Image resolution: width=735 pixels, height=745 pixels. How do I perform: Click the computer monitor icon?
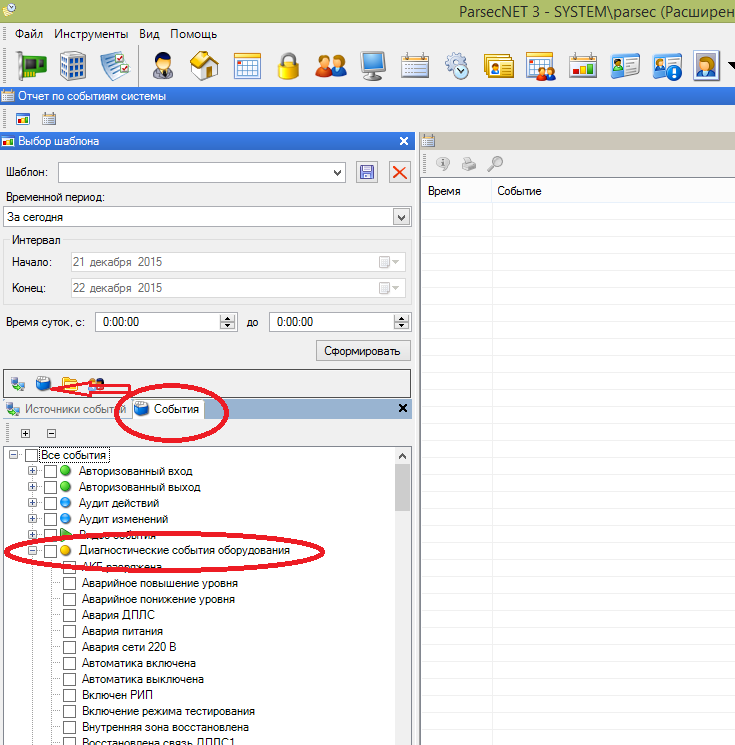coord(373,66)
